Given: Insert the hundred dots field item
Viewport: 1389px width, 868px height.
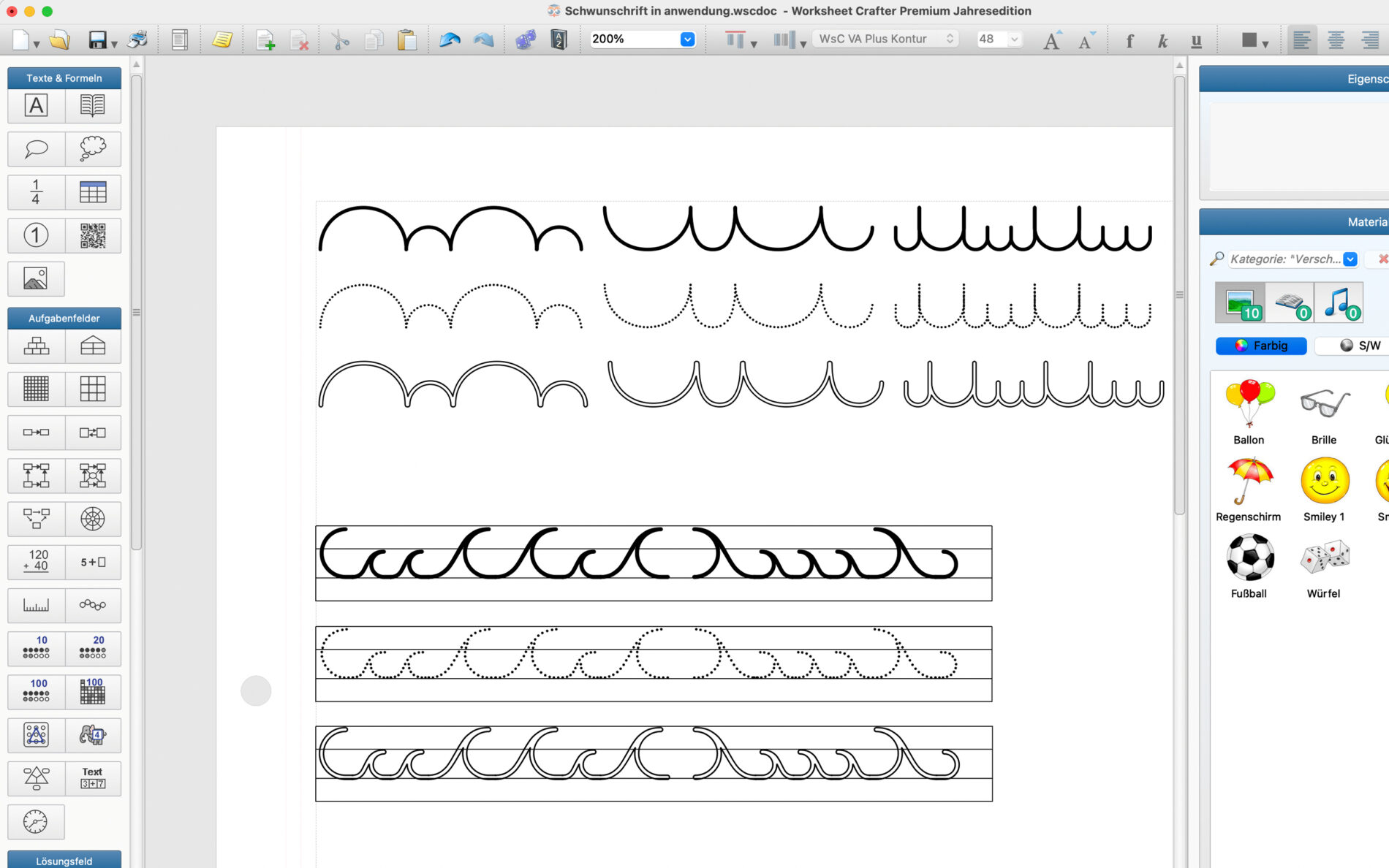Looking at the screenshot, I should pyautogui.click(x=36, y=691).
